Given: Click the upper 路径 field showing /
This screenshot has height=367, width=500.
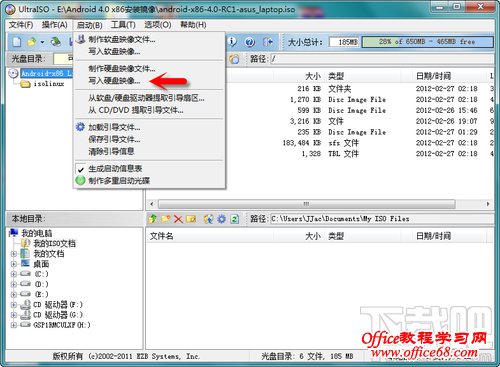Looking at the screenshot, I should 382,59.
